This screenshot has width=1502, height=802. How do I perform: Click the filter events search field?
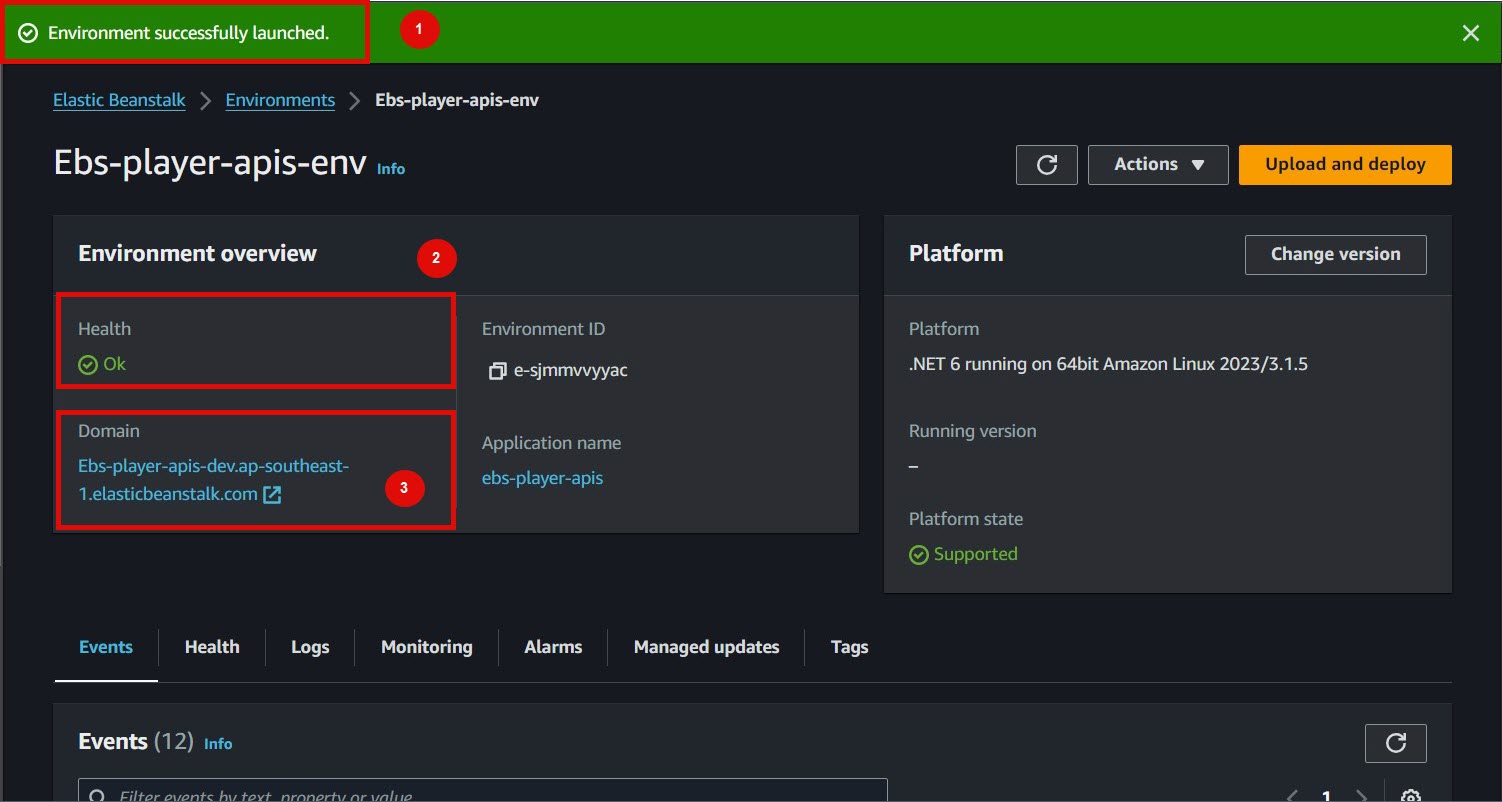pos(483,790)
